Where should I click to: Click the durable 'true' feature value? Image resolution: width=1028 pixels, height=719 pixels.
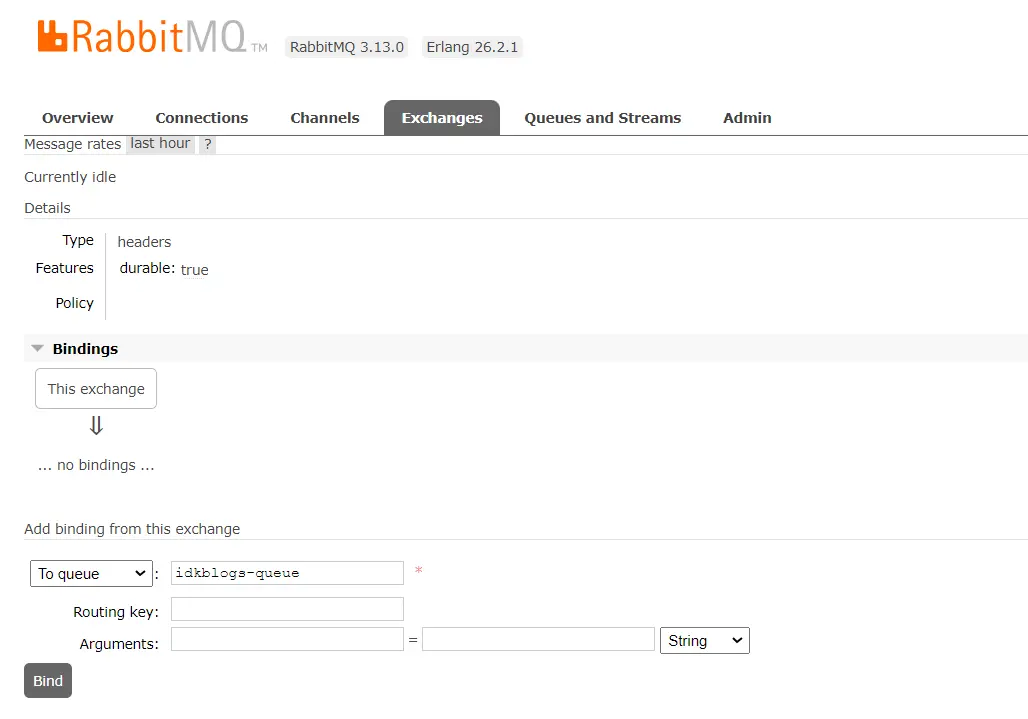[194, 270]
